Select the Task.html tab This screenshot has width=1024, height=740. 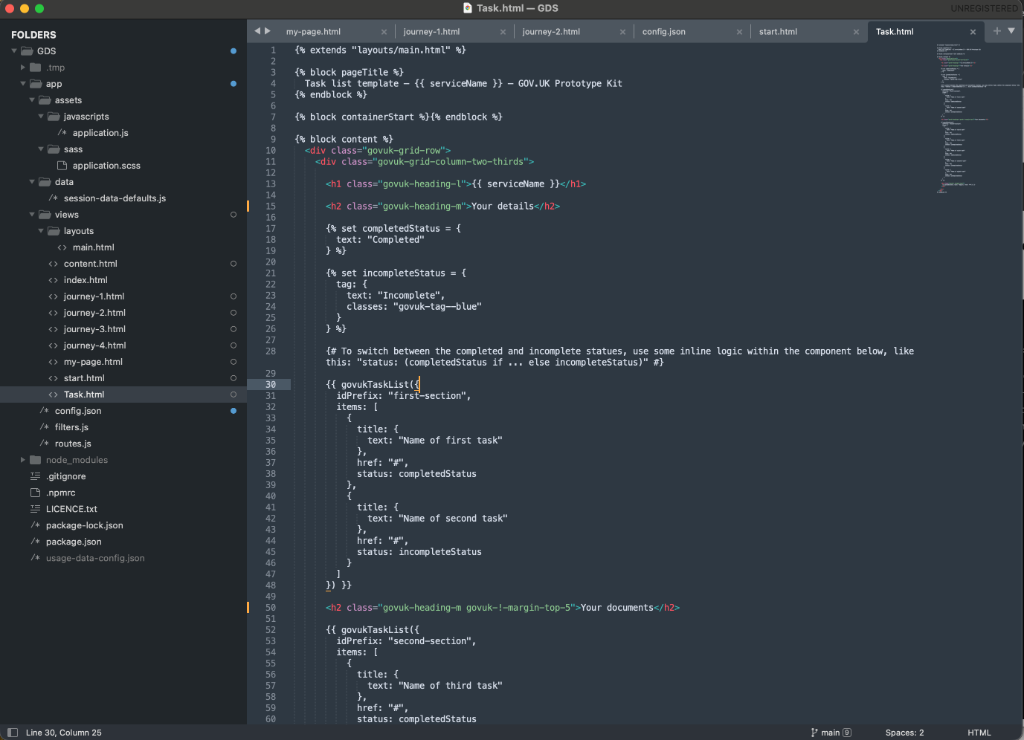[x=894, y=31]
